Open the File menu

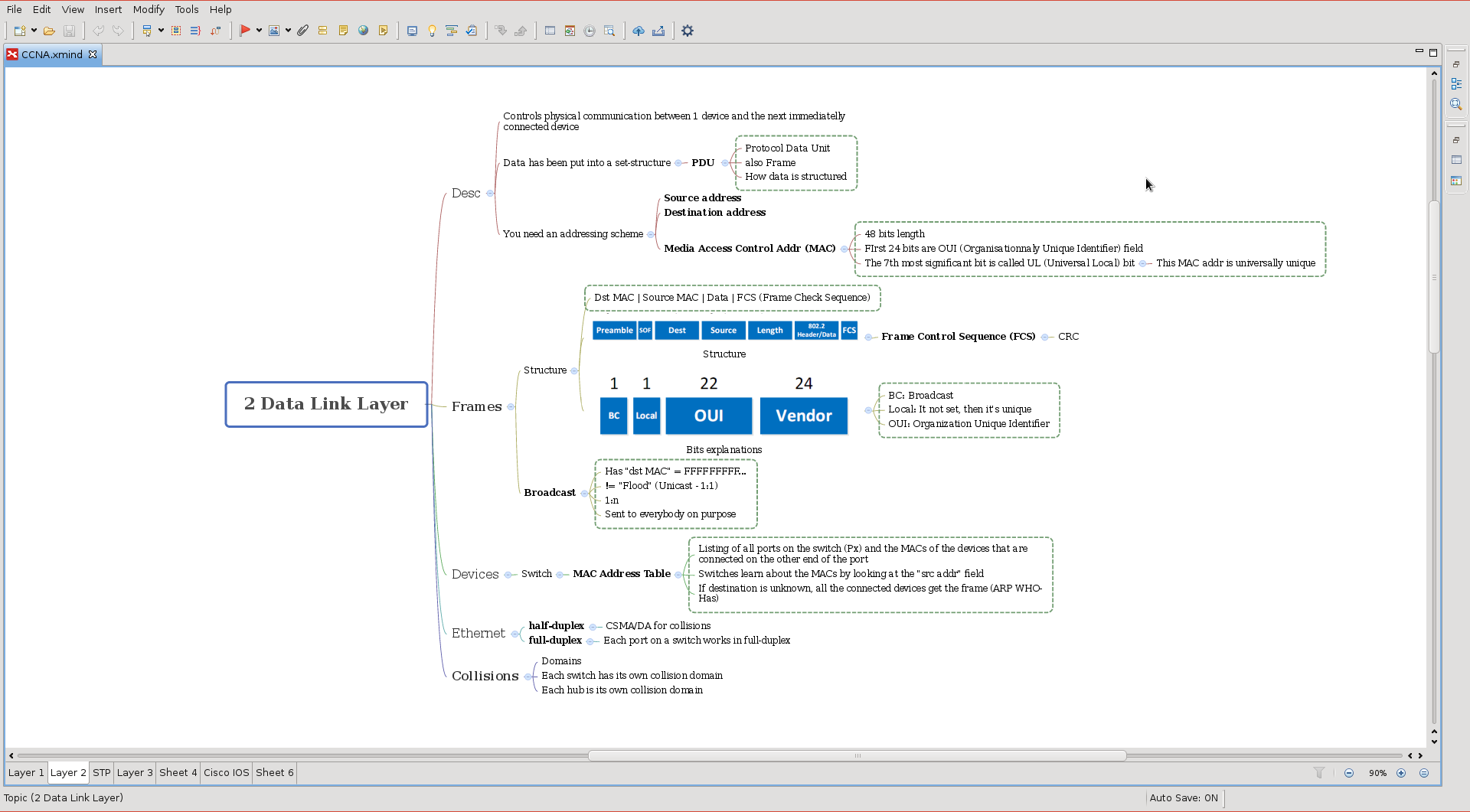[x=15, y=9]
